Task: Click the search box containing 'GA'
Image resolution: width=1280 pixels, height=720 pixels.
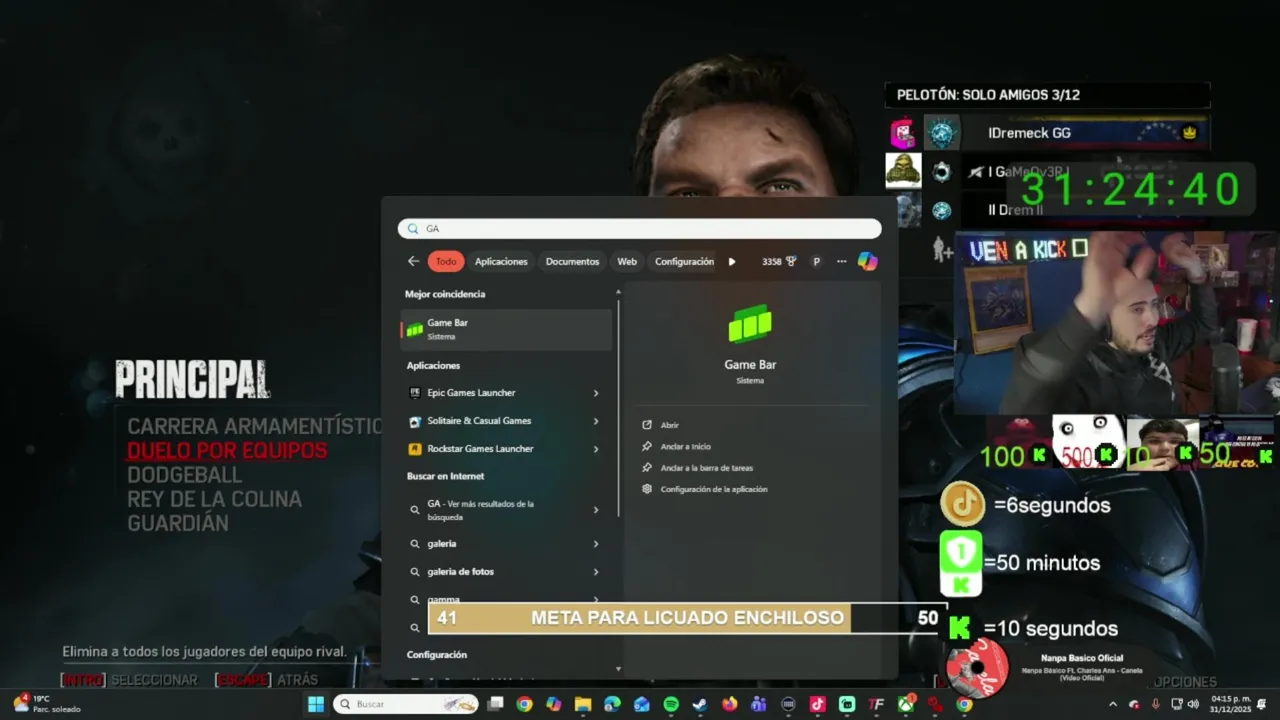Action: pyautogui.click(x=640, y=229)
